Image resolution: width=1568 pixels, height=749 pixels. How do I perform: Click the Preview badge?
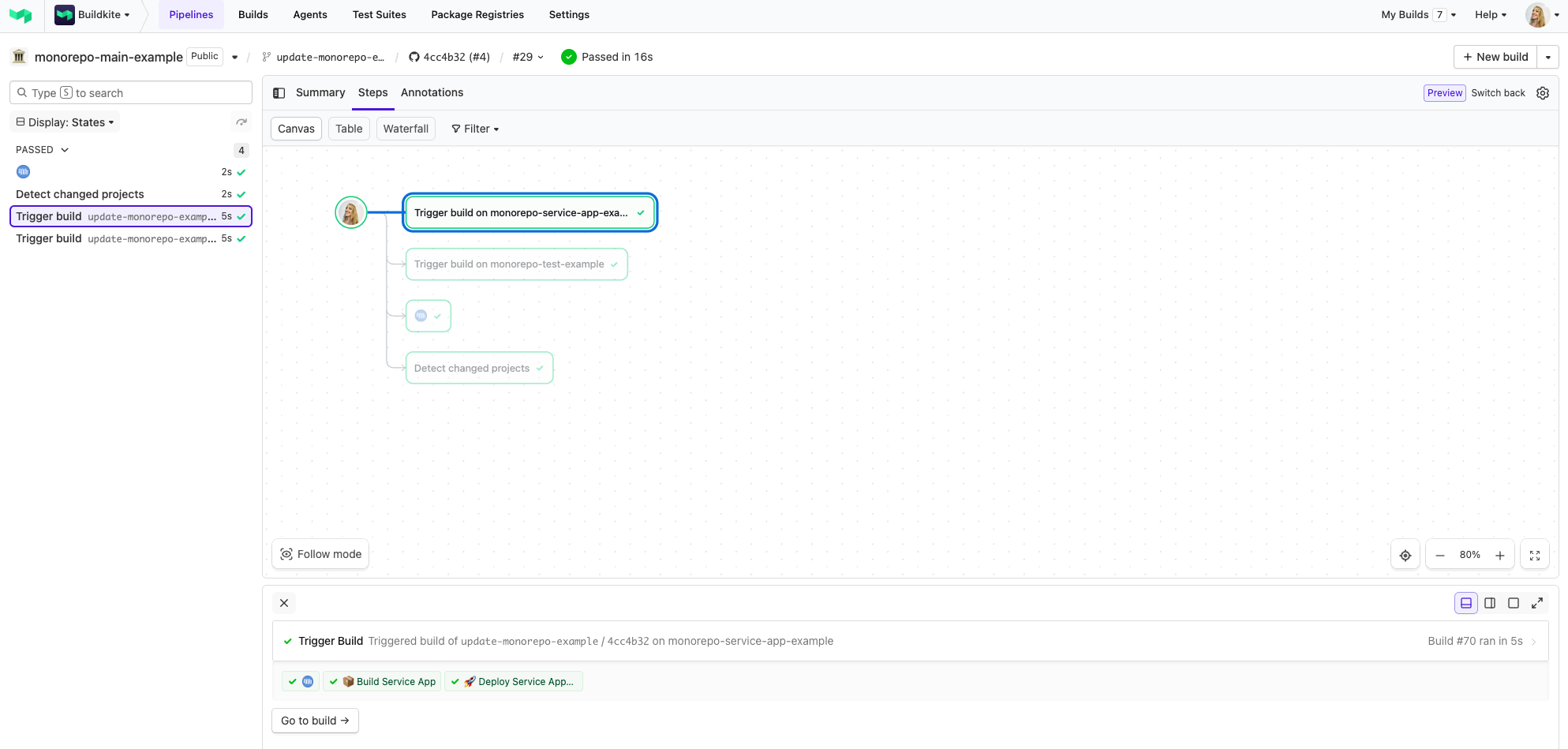click(x=1444, y=93)
